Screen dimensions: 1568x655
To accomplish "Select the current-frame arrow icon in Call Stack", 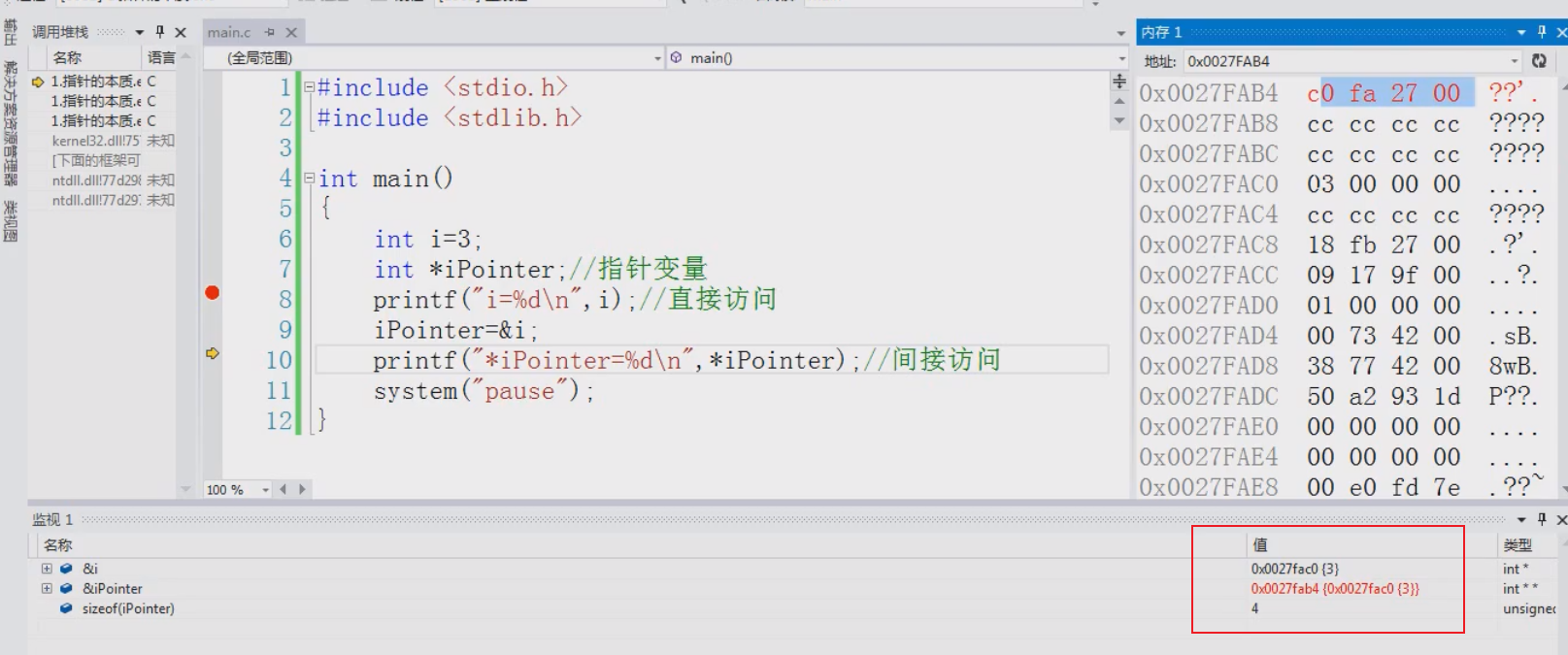I will [38, 82].
